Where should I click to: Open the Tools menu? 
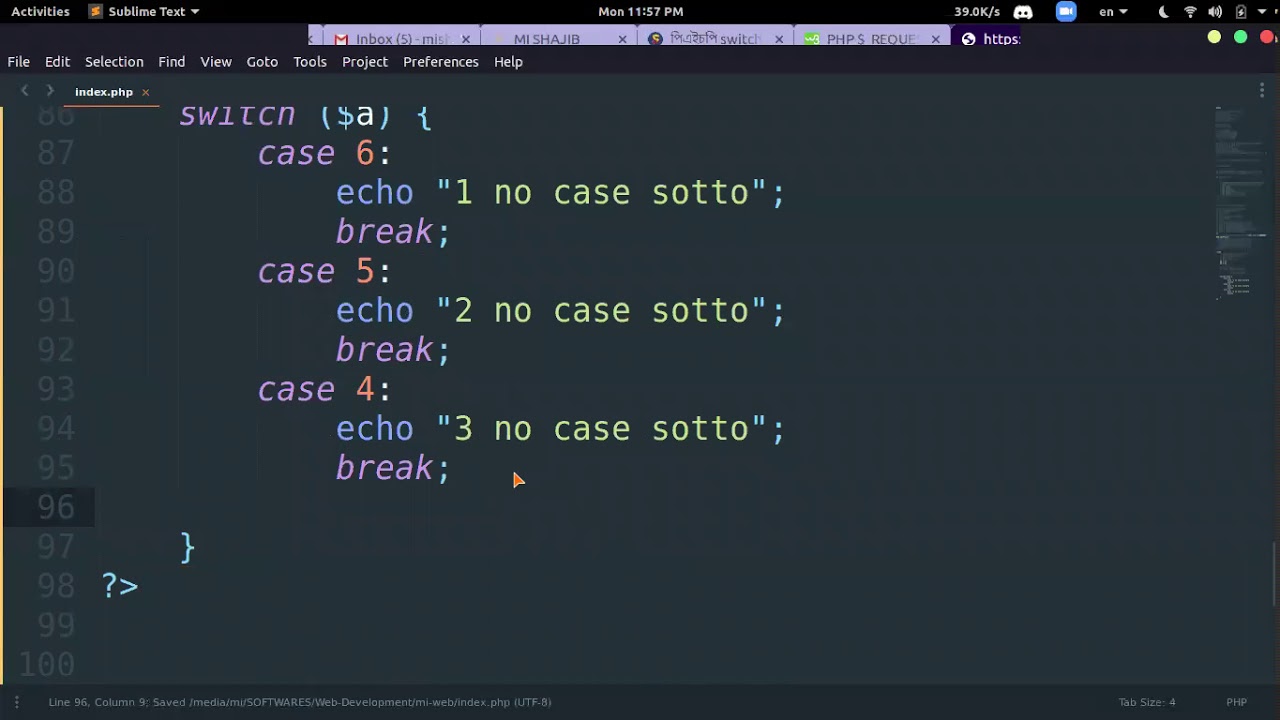tap(310, 61)
